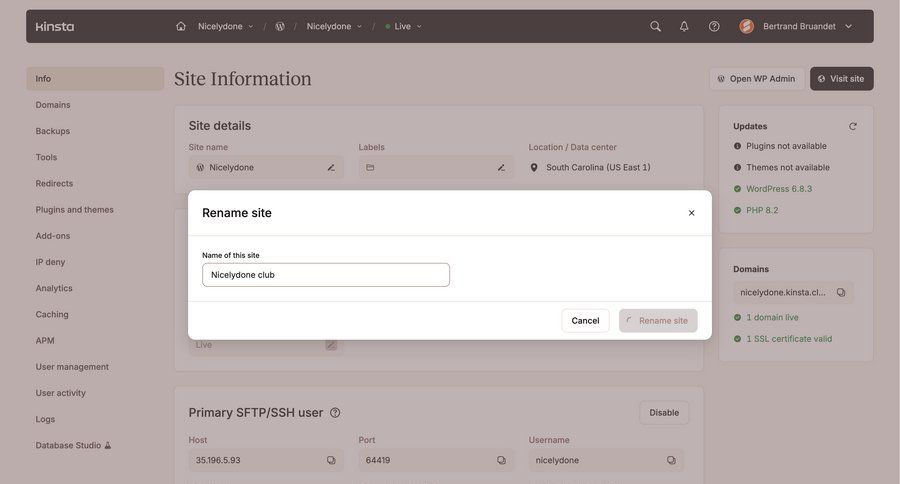Close the Rename site dialog
Image resolution: width=900 pixels, height=484 pixels.
tap(692, 213)
